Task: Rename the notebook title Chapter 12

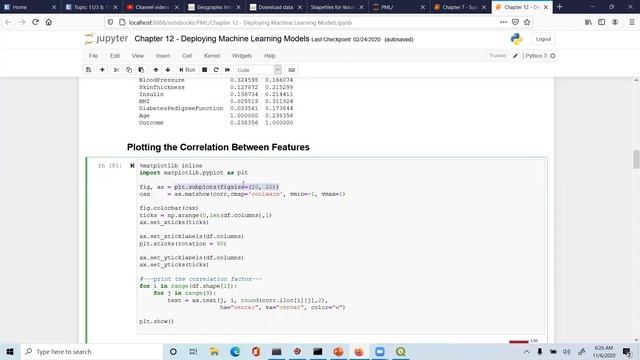Action: (222, 39)
